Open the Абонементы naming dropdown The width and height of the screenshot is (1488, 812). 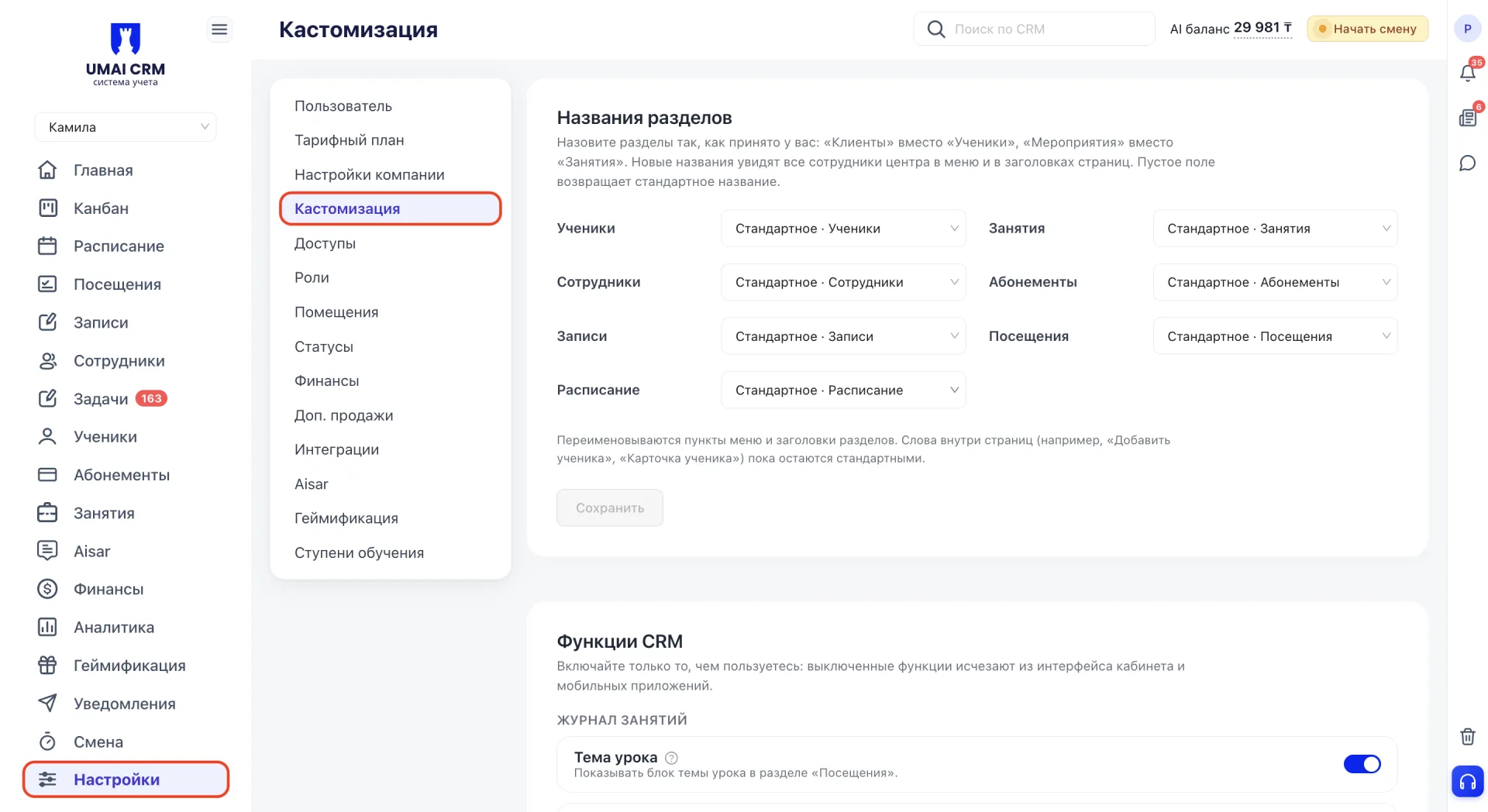(x=1275, y=282)
